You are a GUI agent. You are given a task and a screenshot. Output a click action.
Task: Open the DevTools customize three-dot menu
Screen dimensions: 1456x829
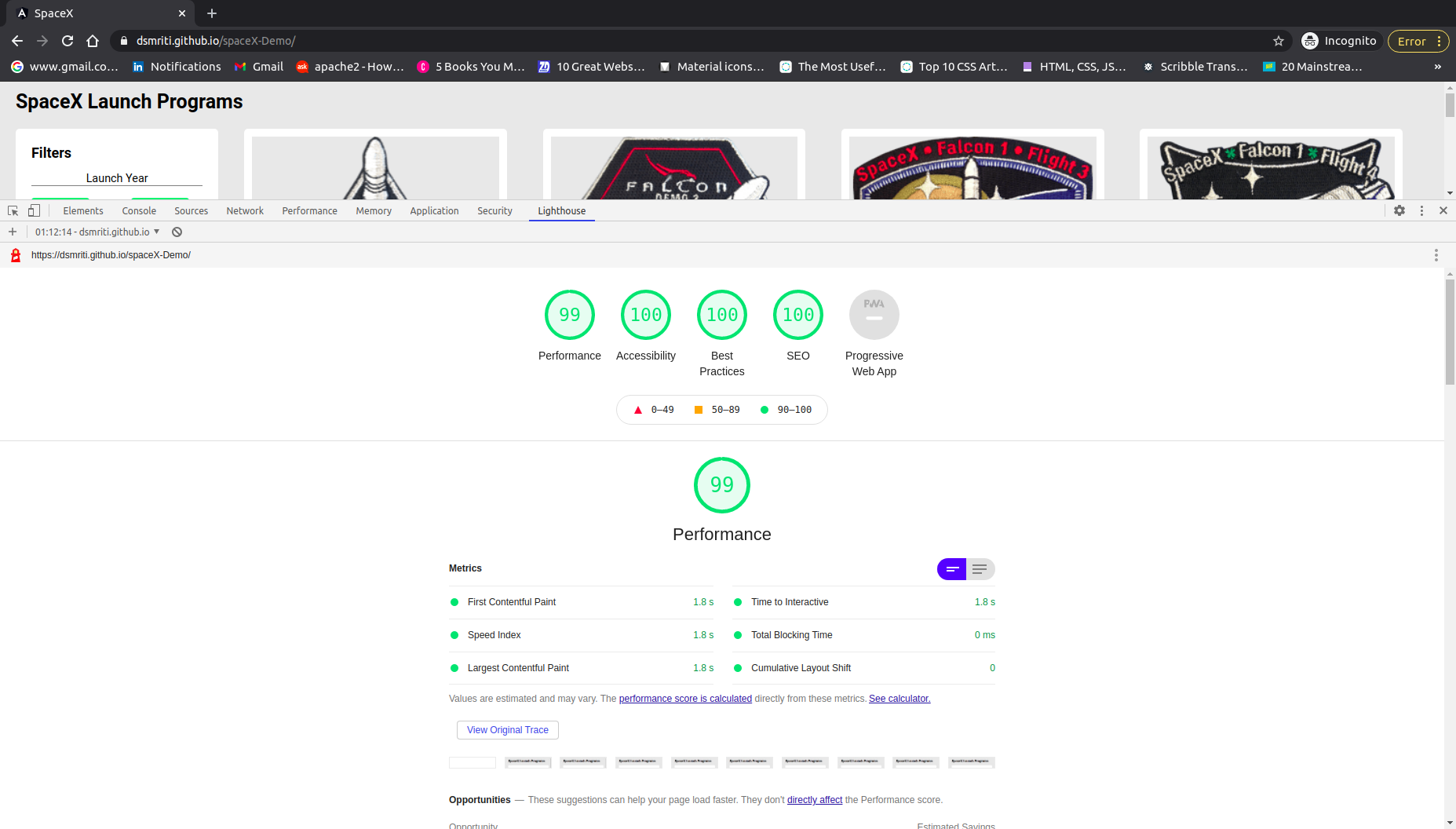click(x=1421, y=210)
